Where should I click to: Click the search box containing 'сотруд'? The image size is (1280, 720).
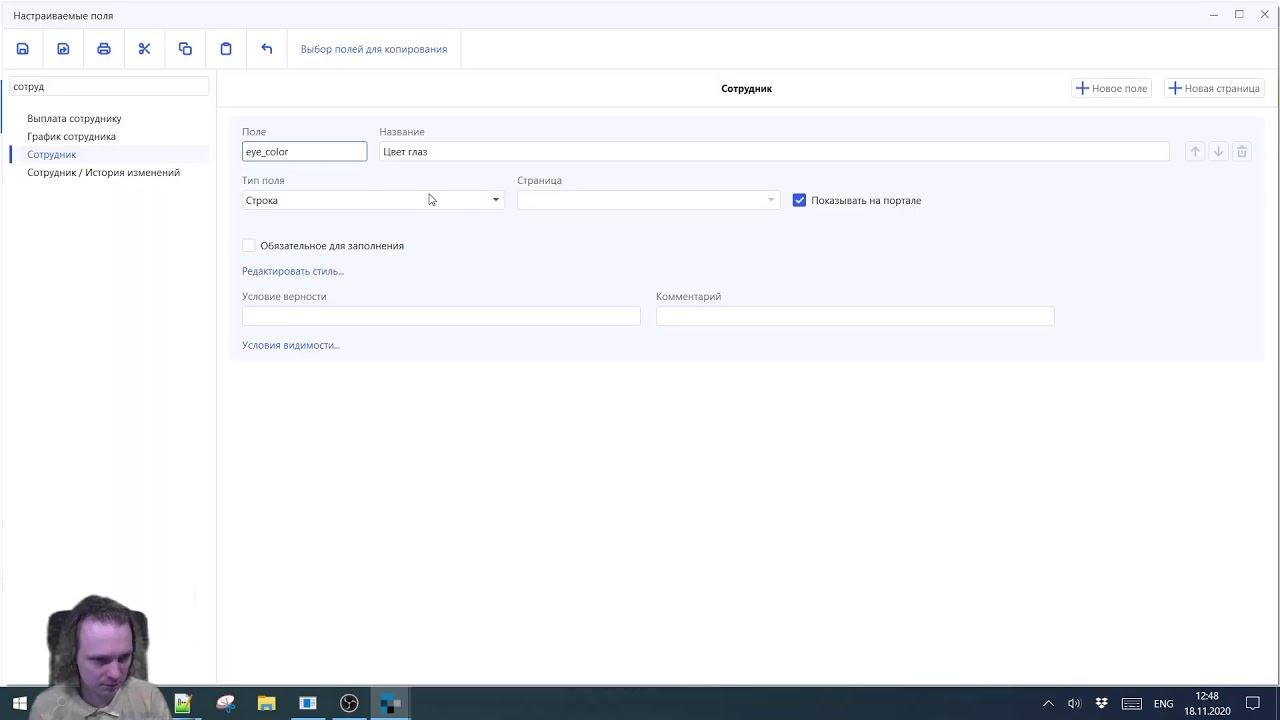(x=109, y=87)
